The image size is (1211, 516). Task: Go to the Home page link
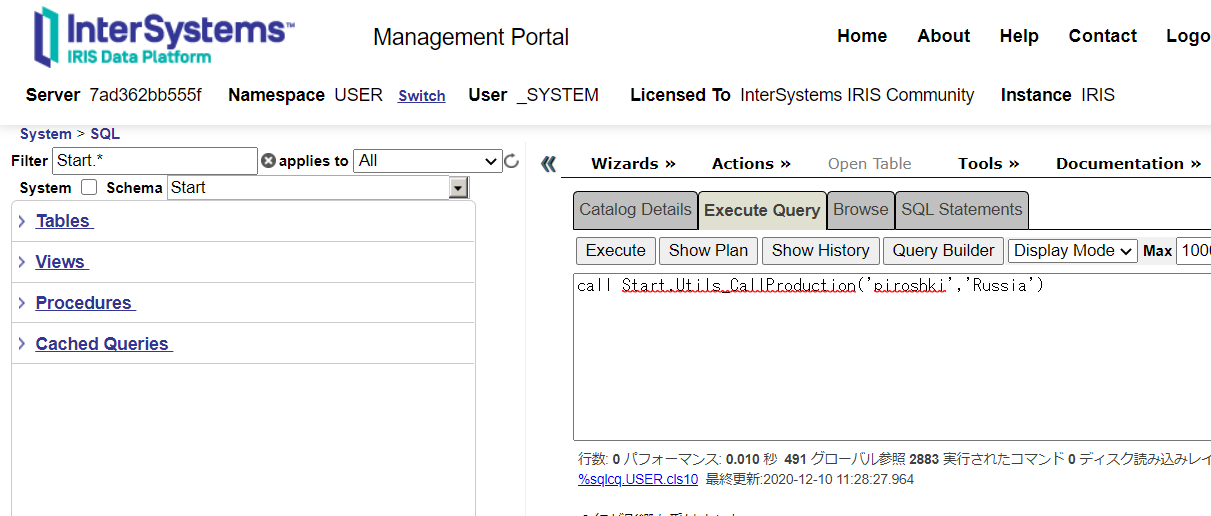click(x=862, y=36)
